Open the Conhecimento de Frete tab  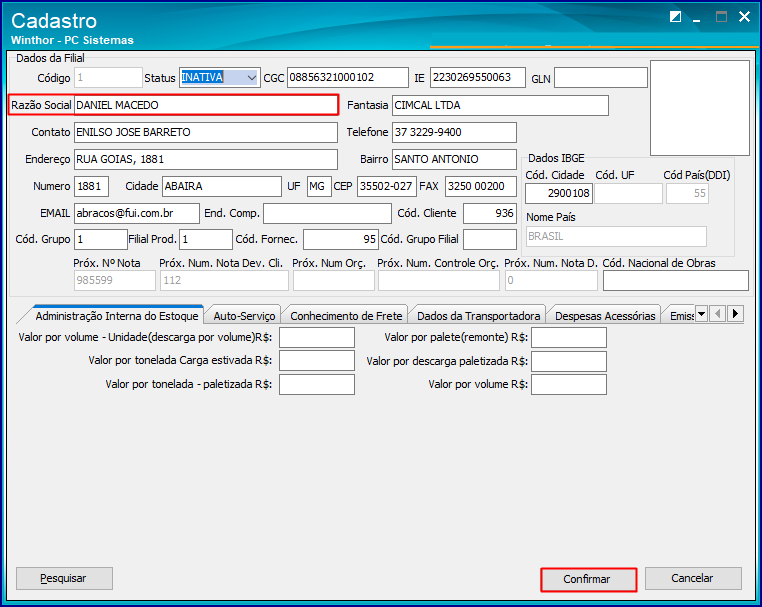(x=346, y=316)
